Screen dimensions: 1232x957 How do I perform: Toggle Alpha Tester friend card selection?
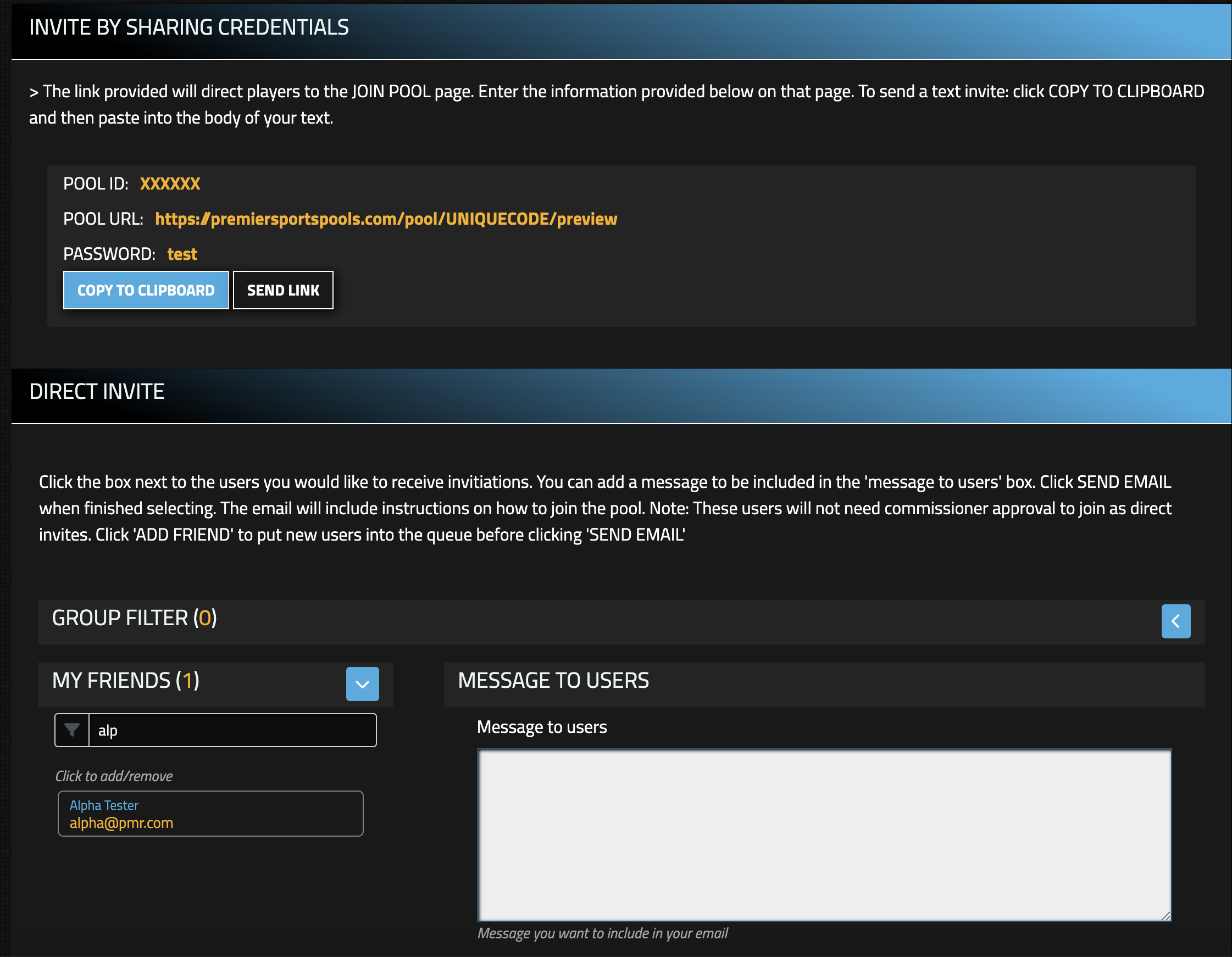point(254,813)
